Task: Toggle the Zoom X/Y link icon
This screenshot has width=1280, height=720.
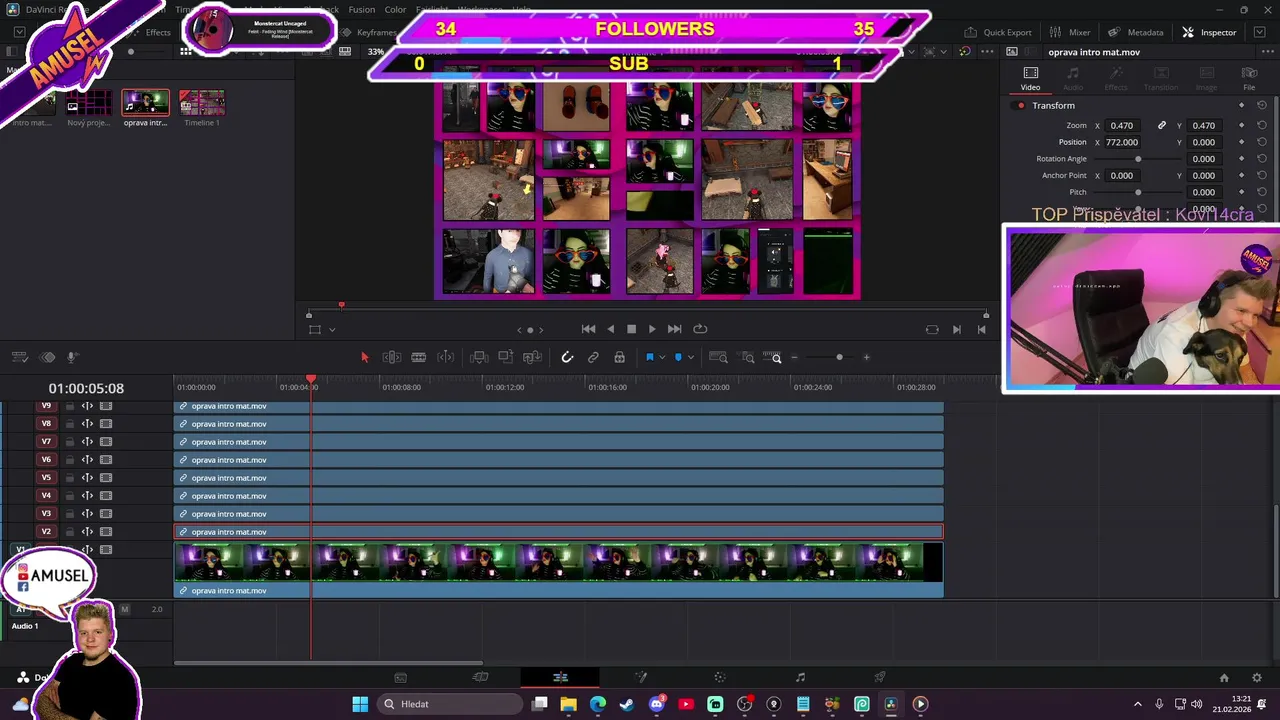Action: click(x=1162, y=126)
